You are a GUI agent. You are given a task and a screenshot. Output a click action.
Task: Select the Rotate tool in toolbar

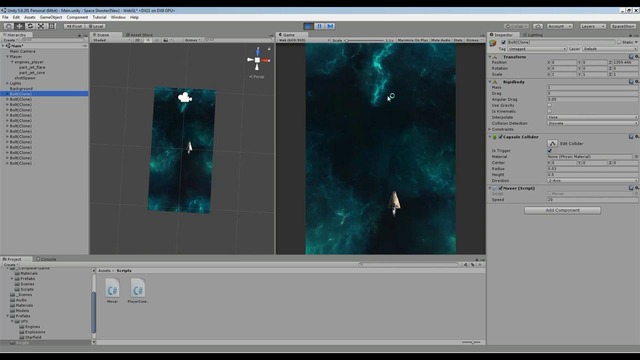[x=30, y=26]
